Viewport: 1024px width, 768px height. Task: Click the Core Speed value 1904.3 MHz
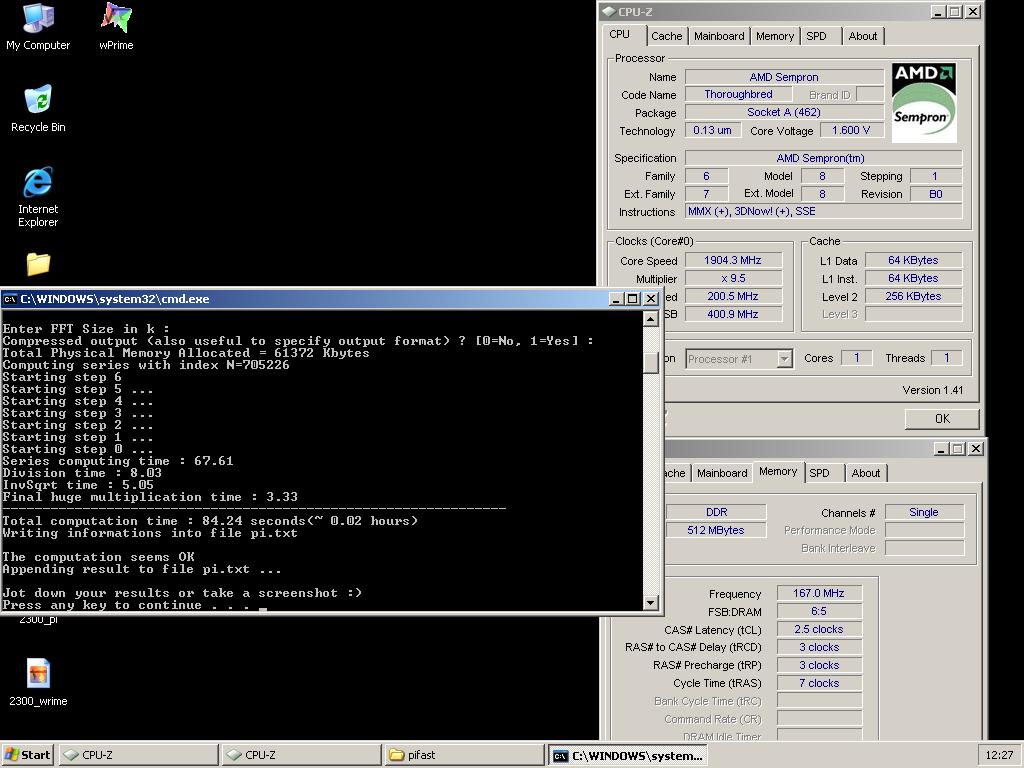pos(733,260)
